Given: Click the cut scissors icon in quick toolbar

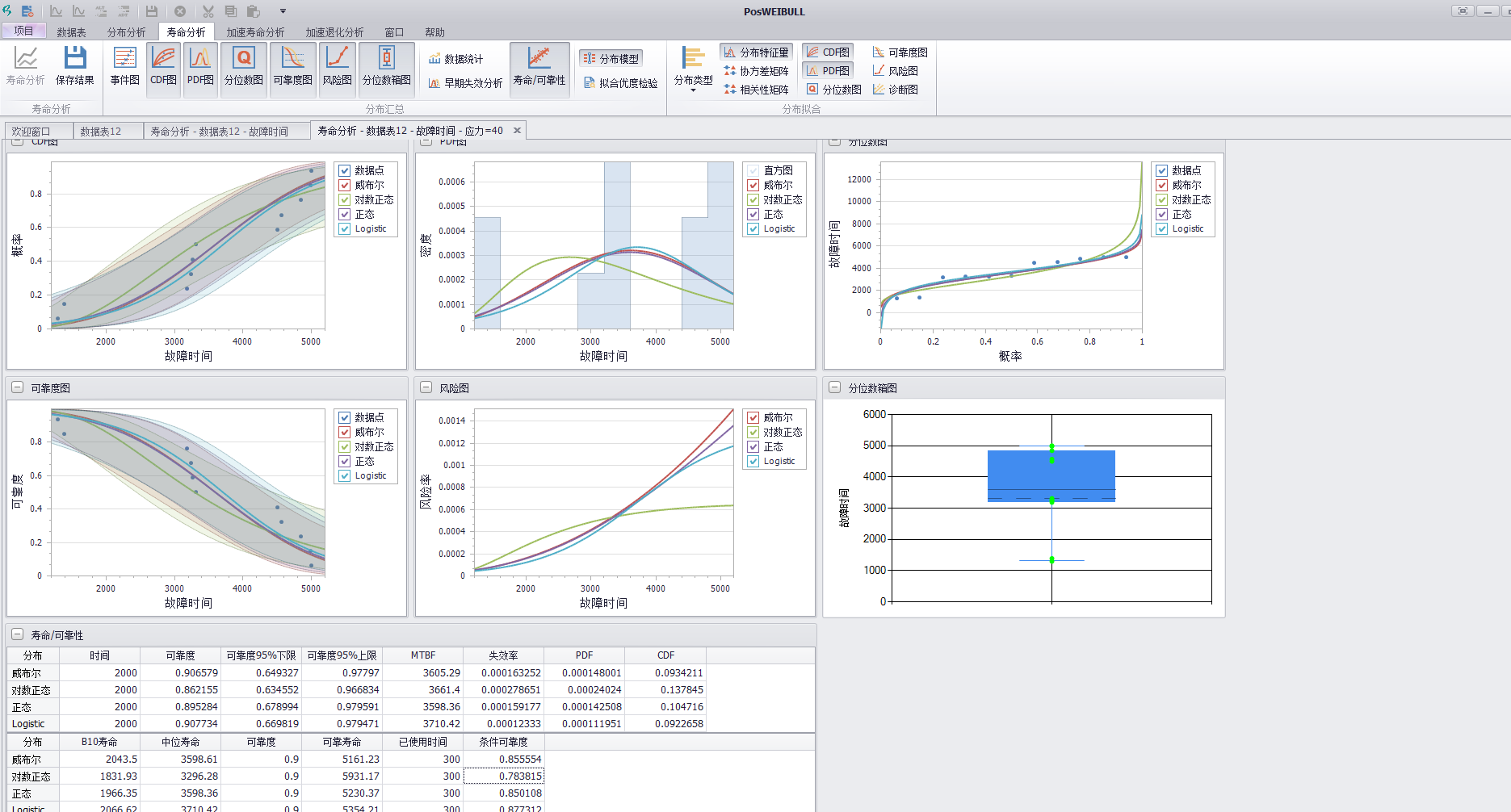Looking at the screenshot, I should [x=208, y=11].
